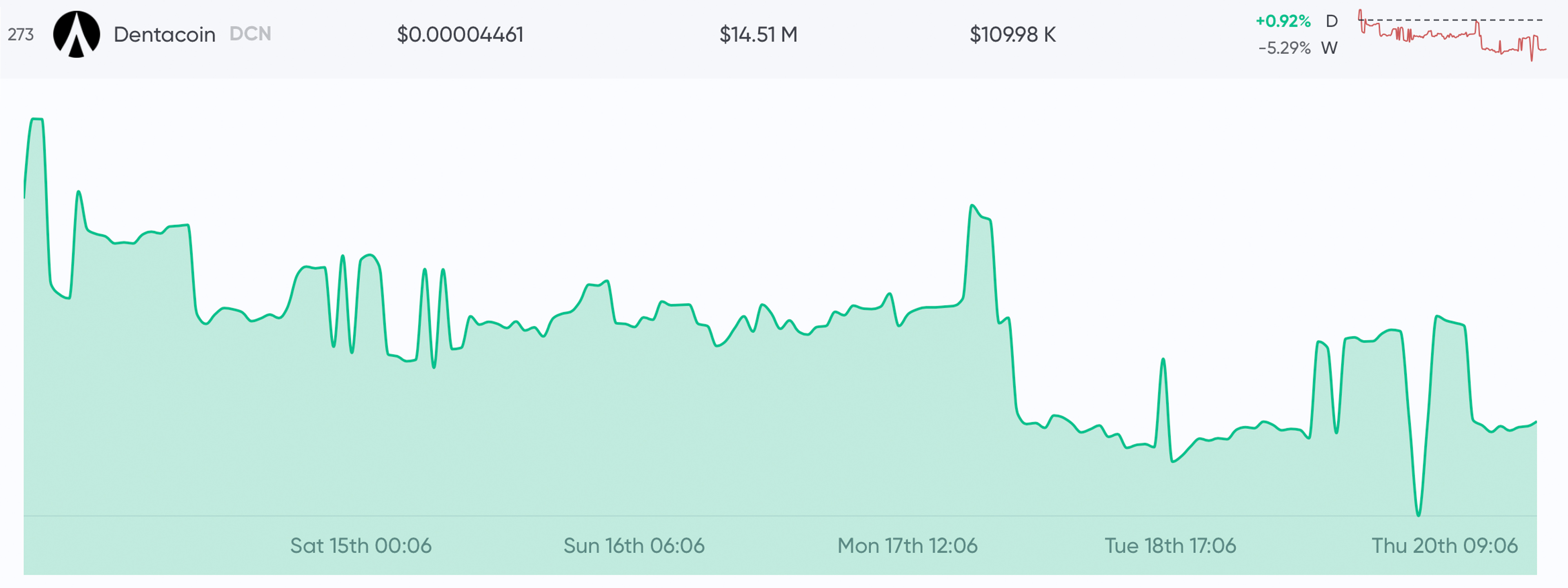The image size is (1568, 588).
Task: Click the Mon 17th 12:06 axis label
Action: (907, 545)
